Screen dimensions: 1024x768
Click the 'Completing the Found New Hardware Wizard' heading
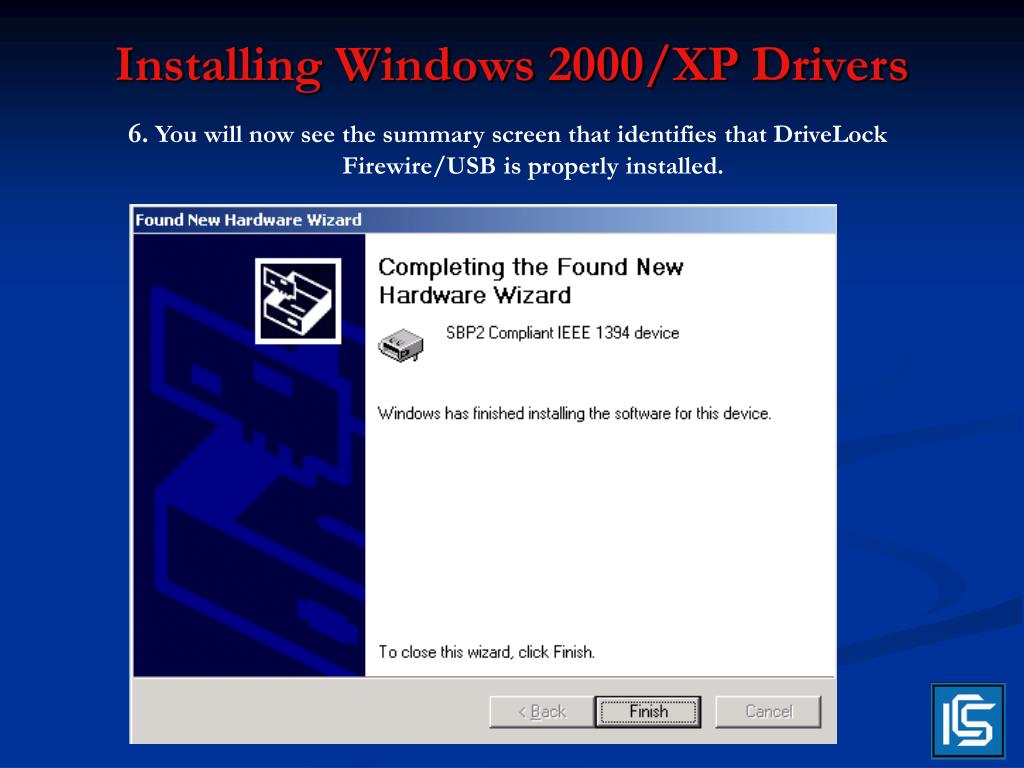[530, 281]
